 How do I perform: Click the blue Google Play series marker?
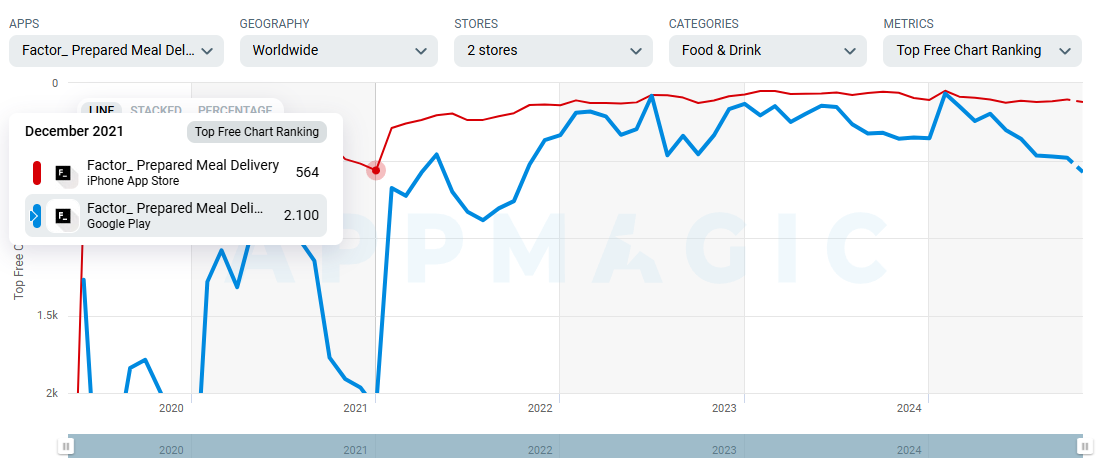pos(37,215)
